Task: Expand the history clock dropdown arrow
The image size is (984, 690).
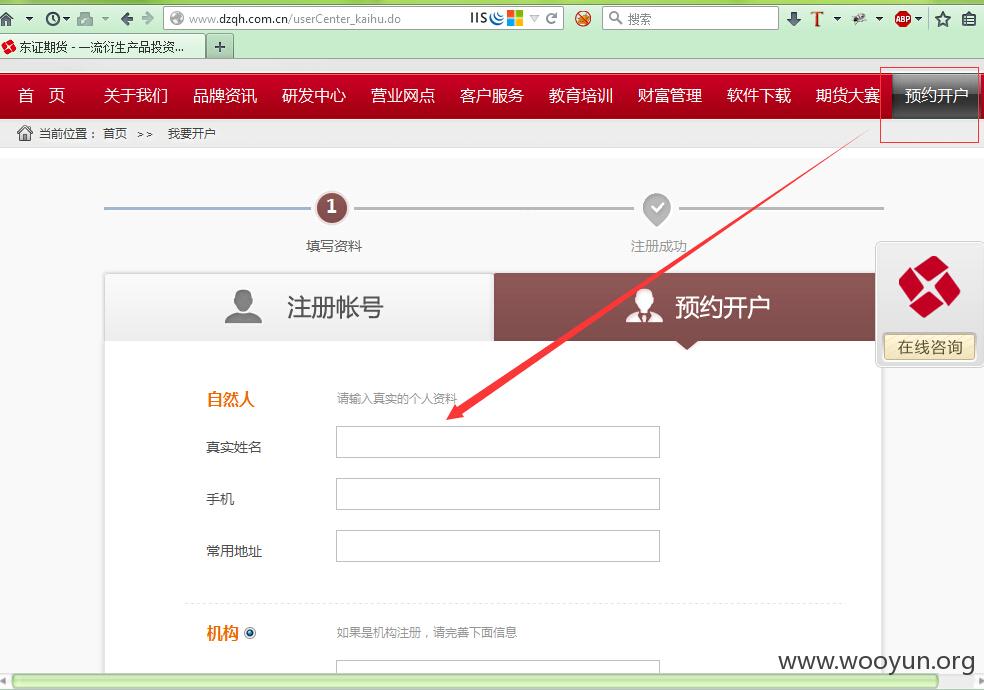Action: (66, 19)
